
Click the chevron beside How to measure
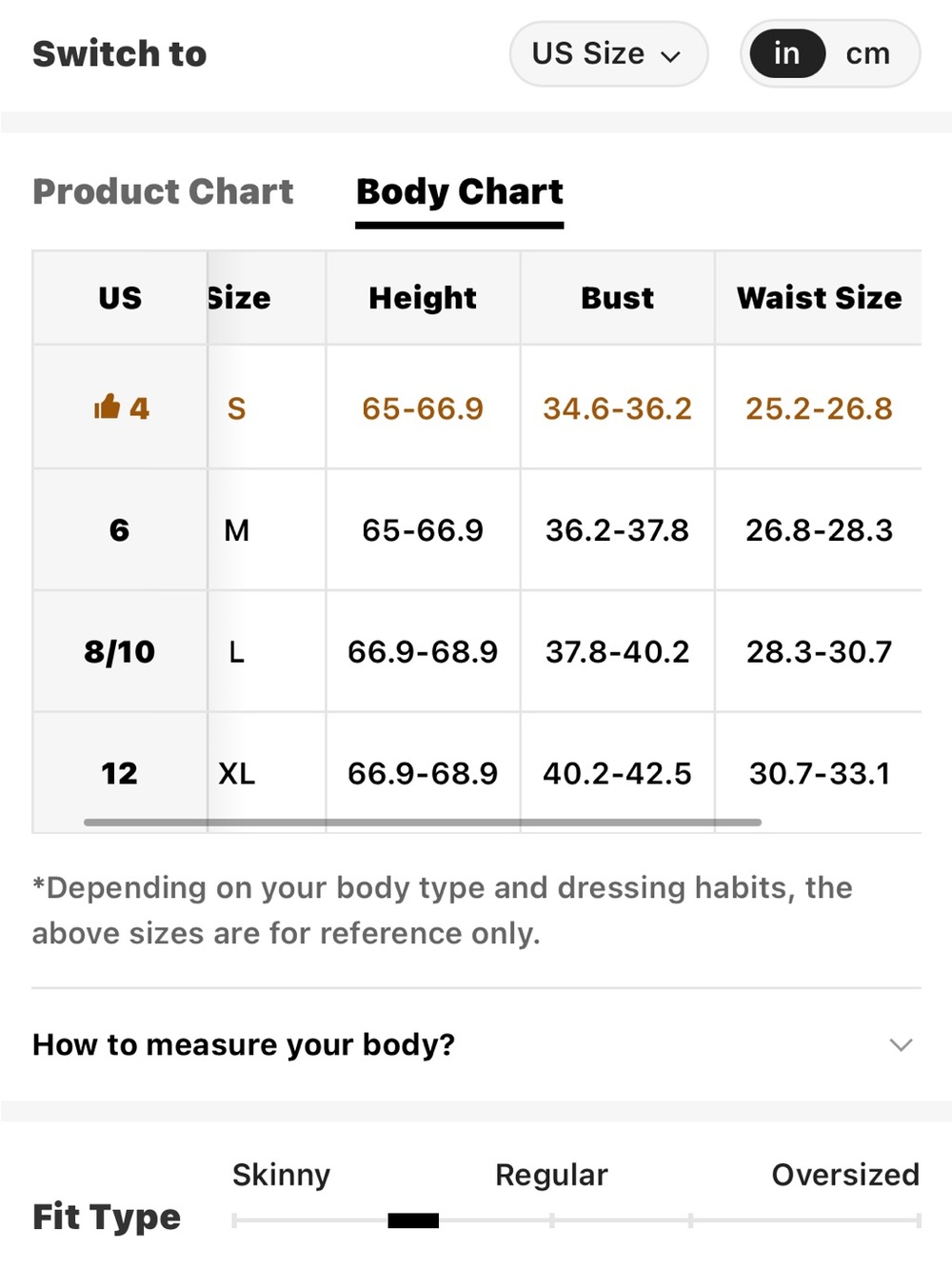(901, 1045)
